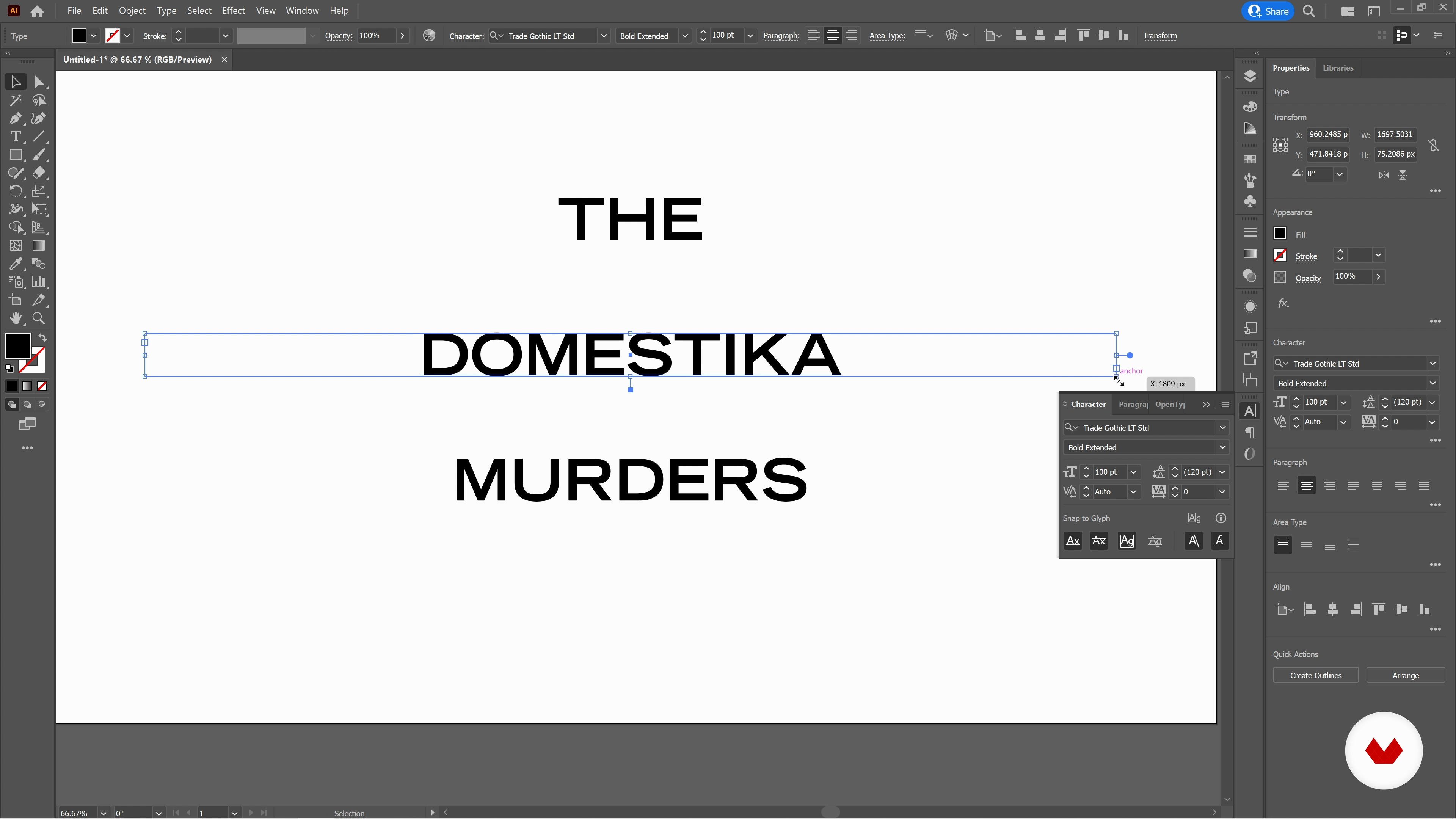Select the Hand tool

[x=15, y=318]
